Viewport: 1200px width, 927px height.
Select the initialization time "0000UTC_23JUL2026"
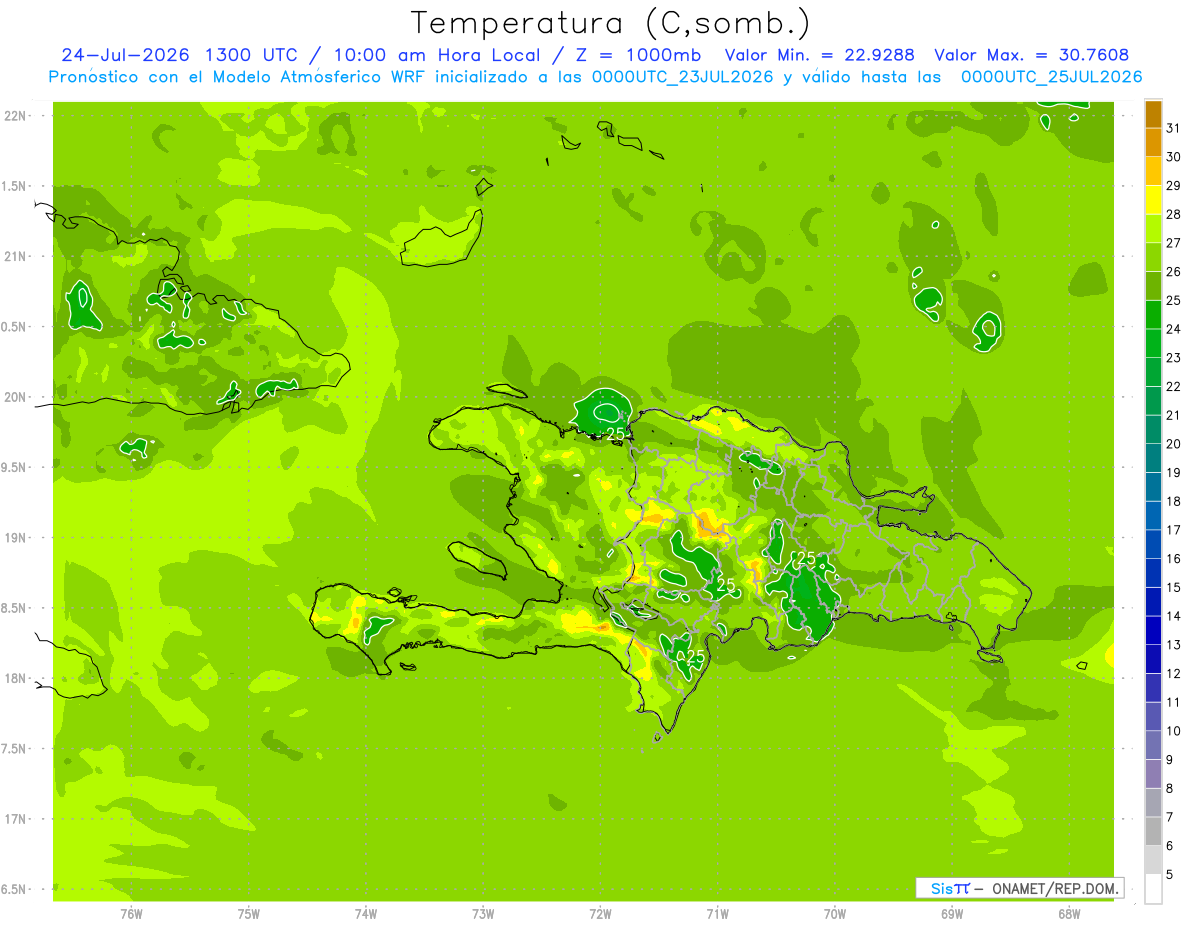coord(683,77)
